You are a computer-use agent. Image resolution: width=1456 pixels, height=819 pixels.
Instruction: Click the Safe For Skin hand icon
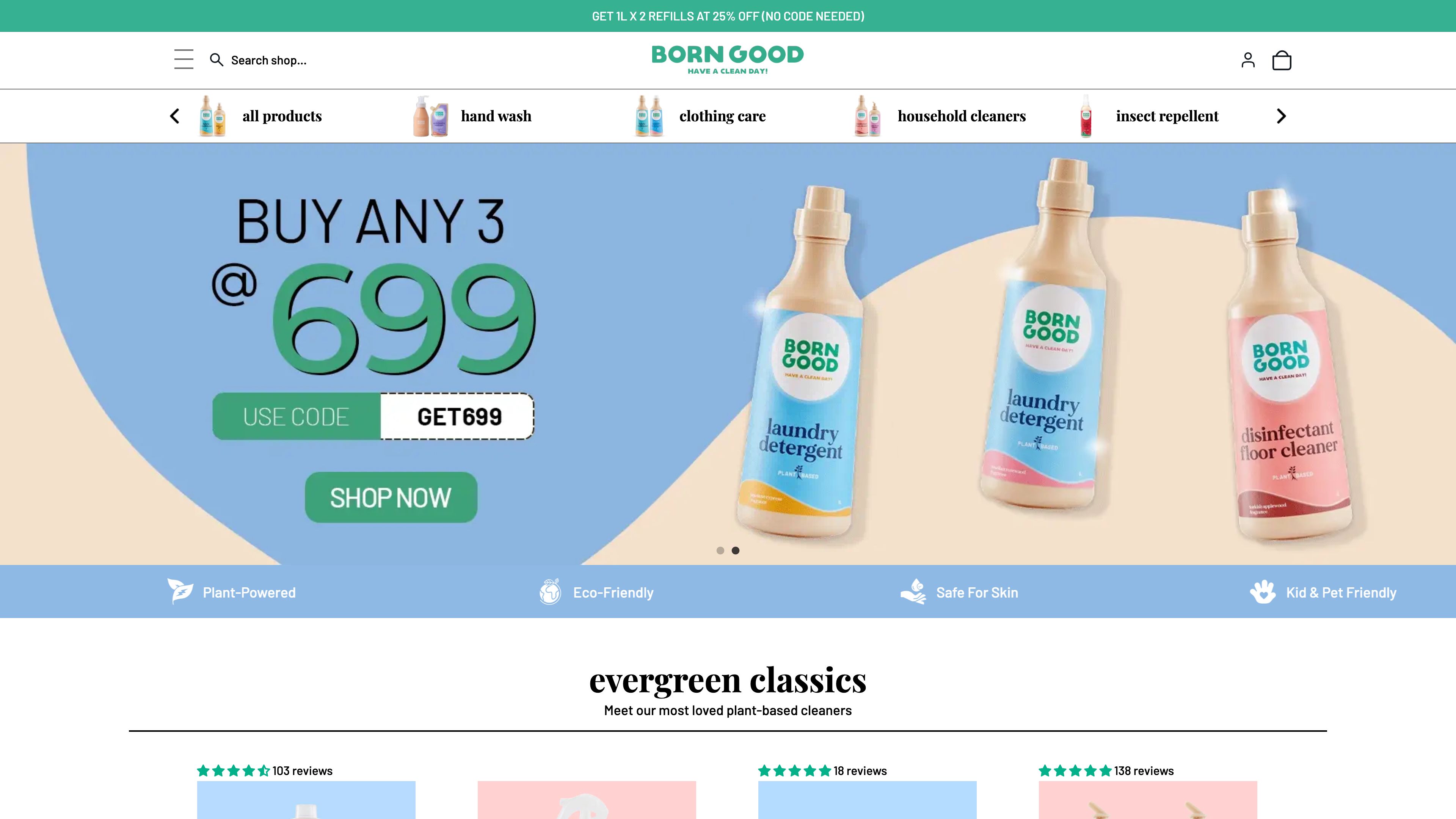click(x=913, y=591)
